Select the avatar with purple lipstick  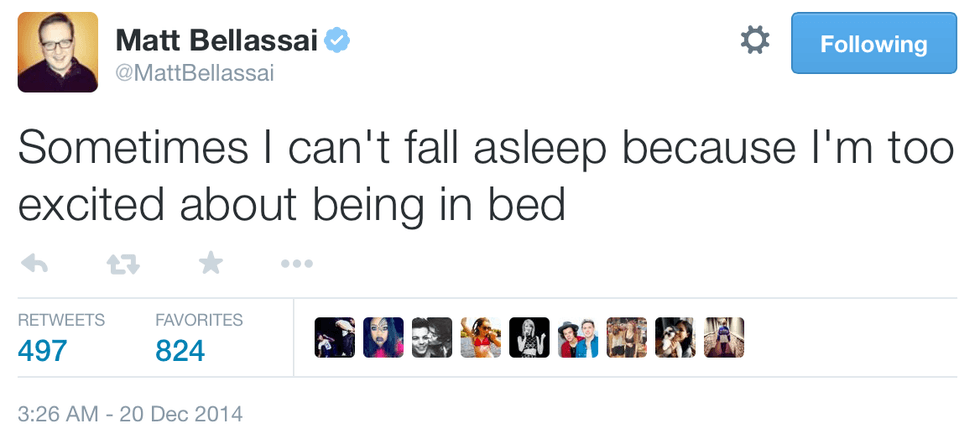(383, 338)
